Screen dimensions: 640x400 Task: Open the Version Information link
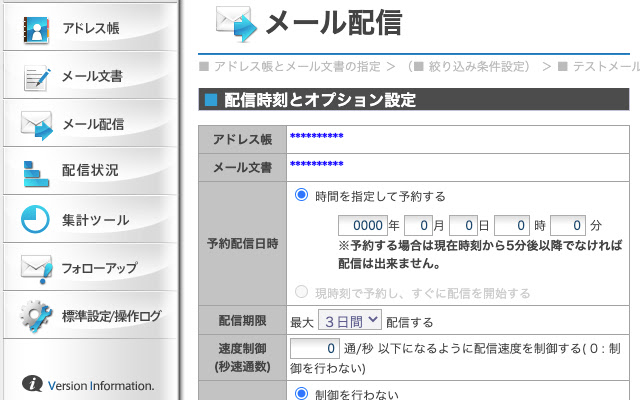101,386
